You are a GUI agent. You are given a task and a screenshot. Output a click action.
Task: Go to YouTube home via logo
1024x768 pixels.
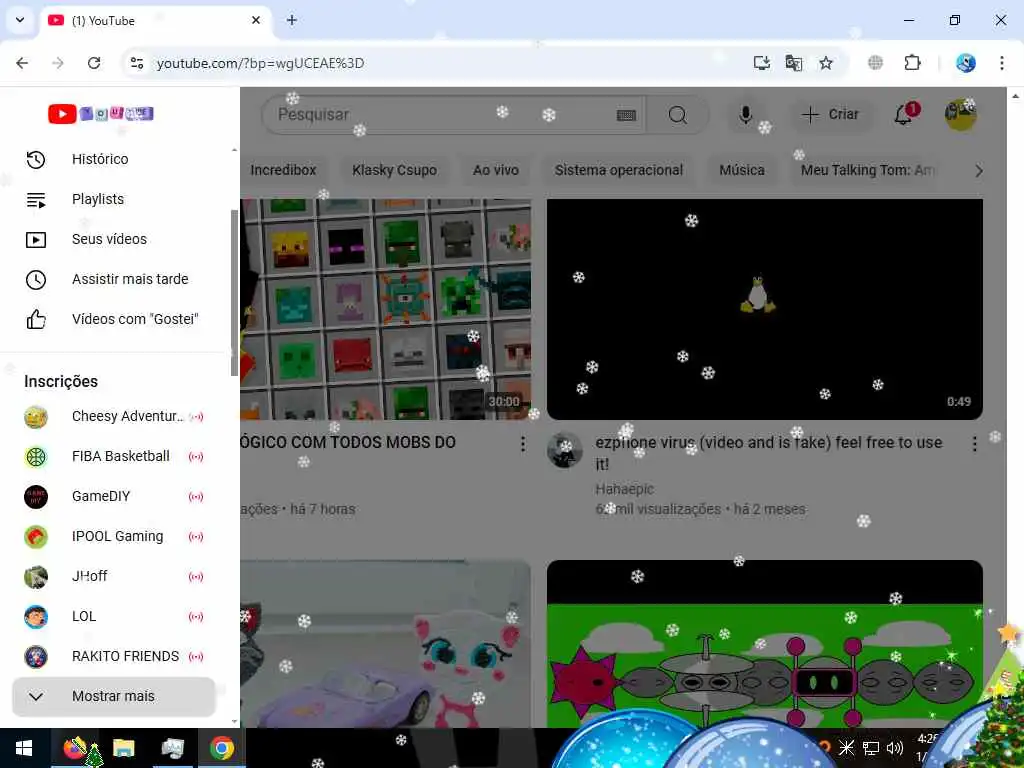101,114
